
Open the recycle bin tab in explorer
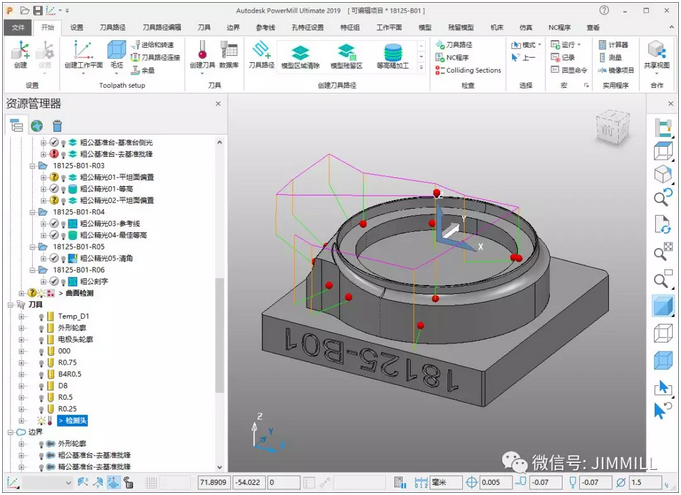click(57, 126)
